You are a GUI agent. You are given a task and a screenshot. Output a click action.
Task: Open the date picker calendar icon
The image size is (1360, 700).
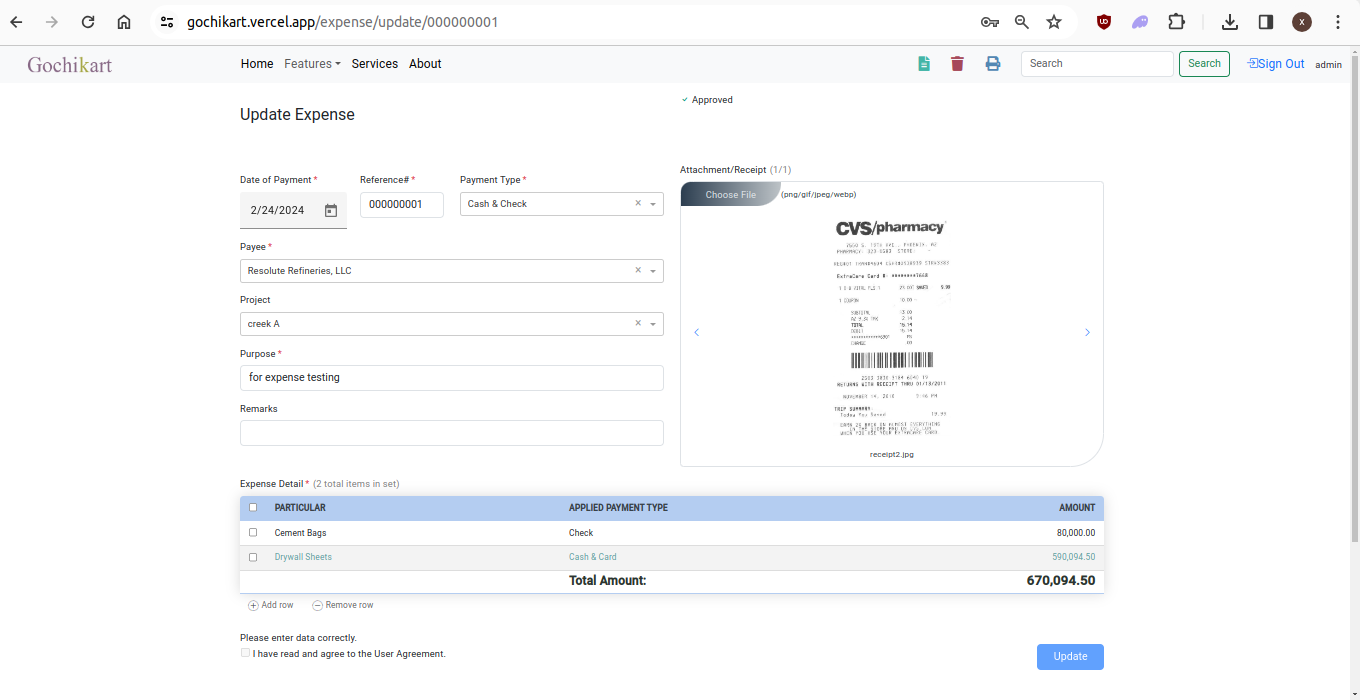[331, 211]
